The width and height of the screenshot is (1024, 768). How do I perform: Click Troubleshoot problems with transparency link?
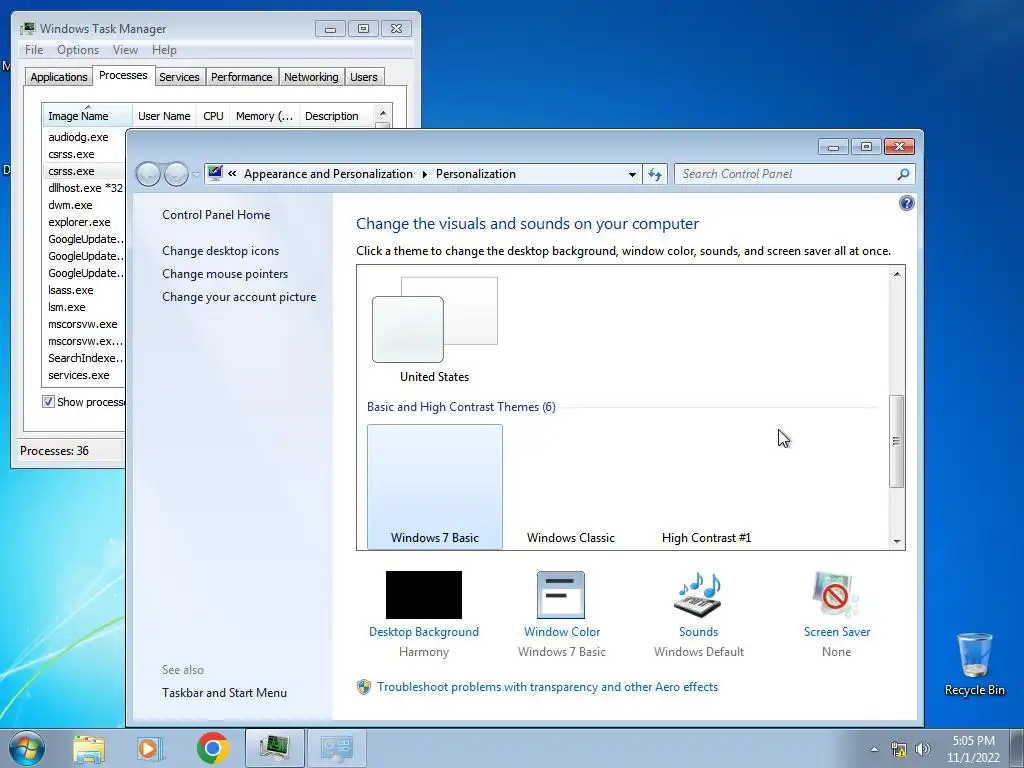[547, 687]
